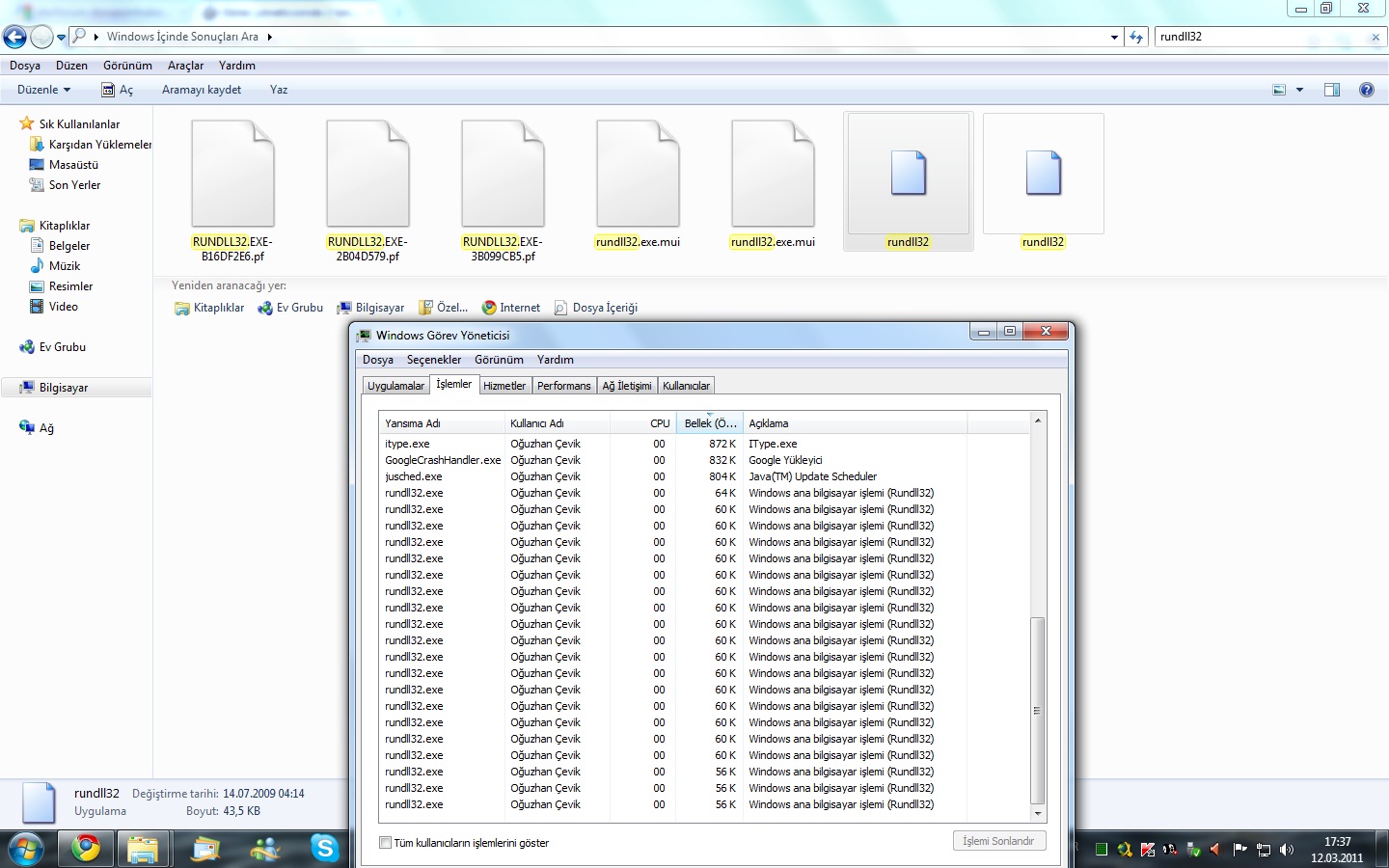Click the process list scrollbar thumb

[1038, 711]
